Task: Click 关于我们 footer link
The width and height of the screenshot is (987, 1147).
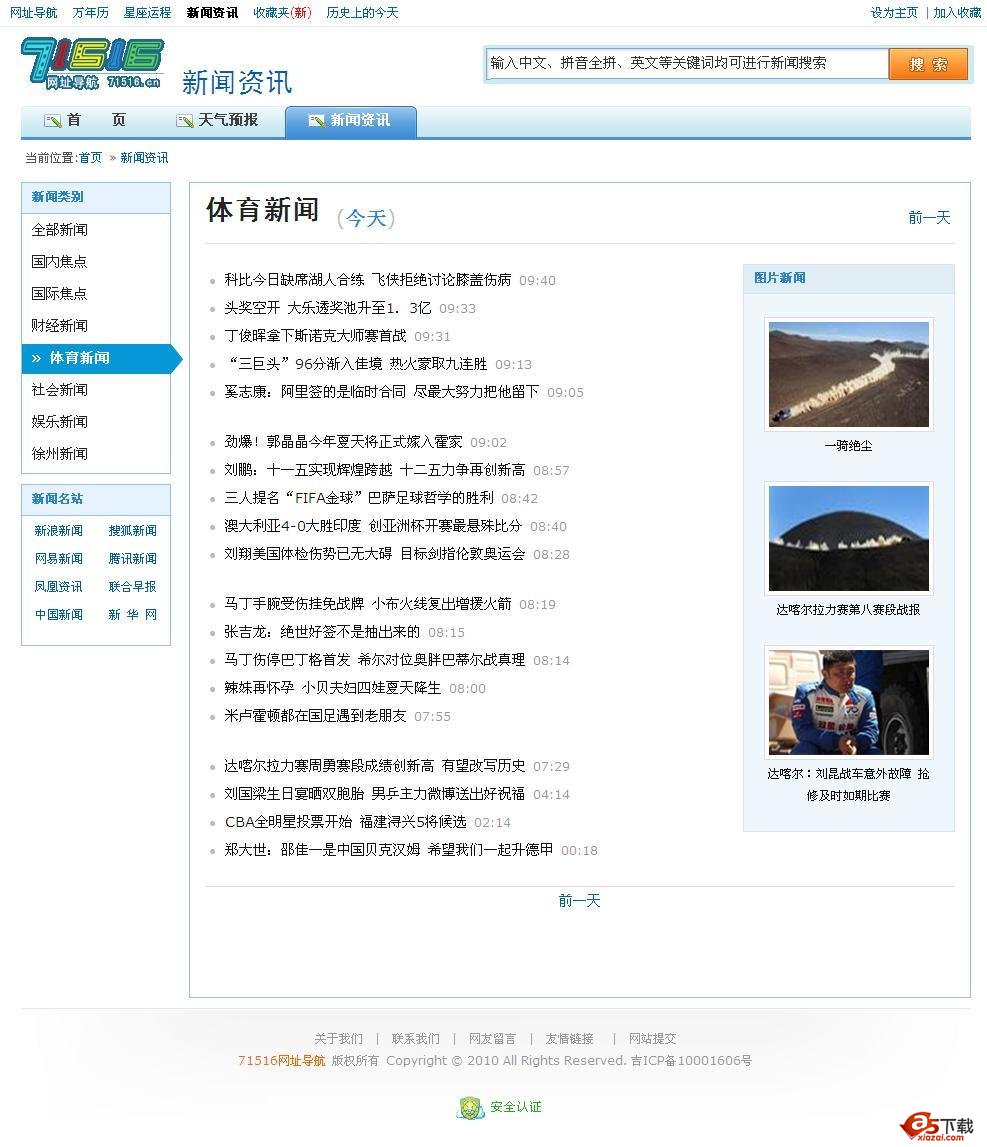Action: pos(338,1039)
